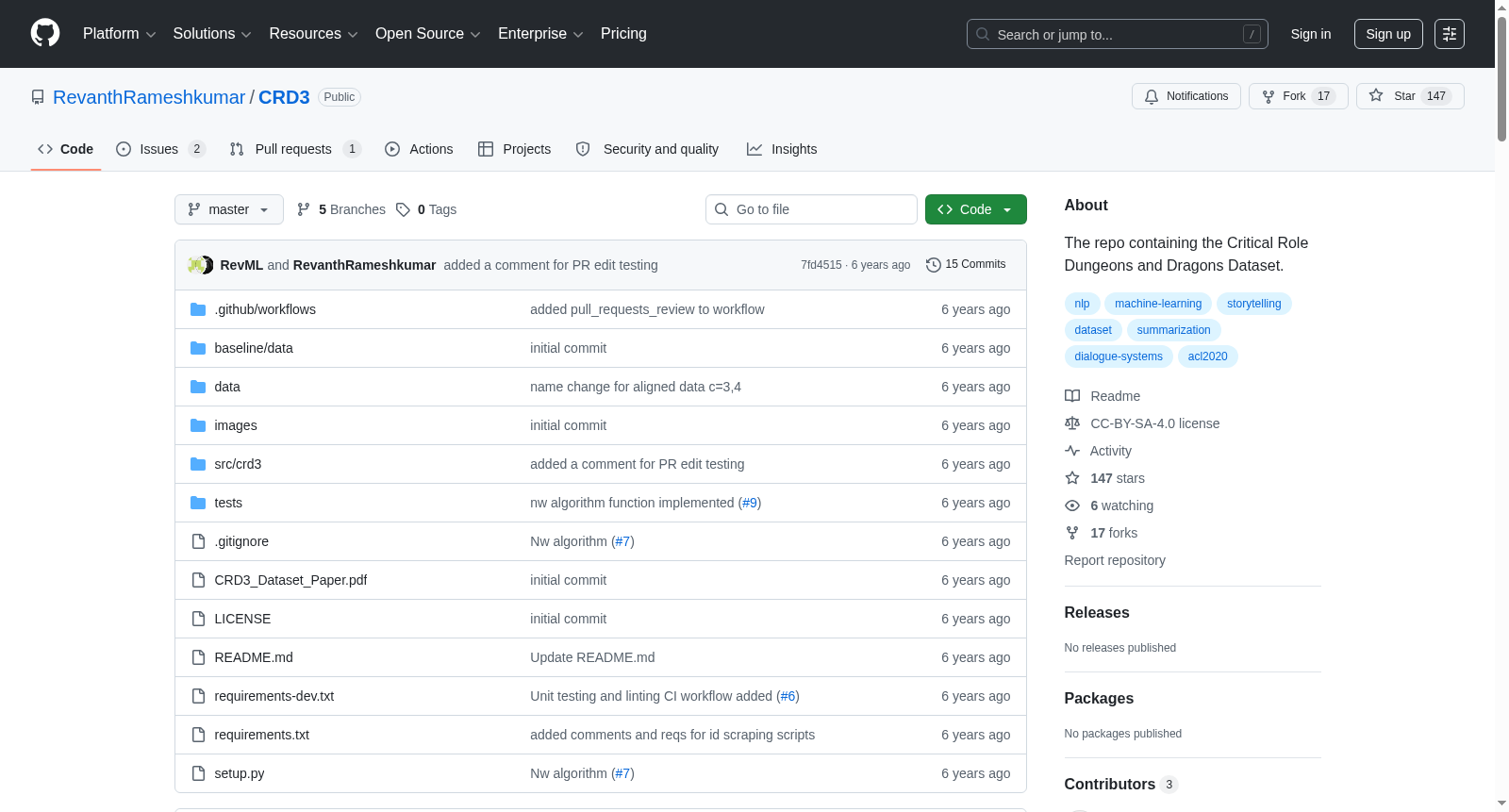Go to the Insights tab
Screen dimensions: 1509x812
pyautogui.click(x=782, y=149)
